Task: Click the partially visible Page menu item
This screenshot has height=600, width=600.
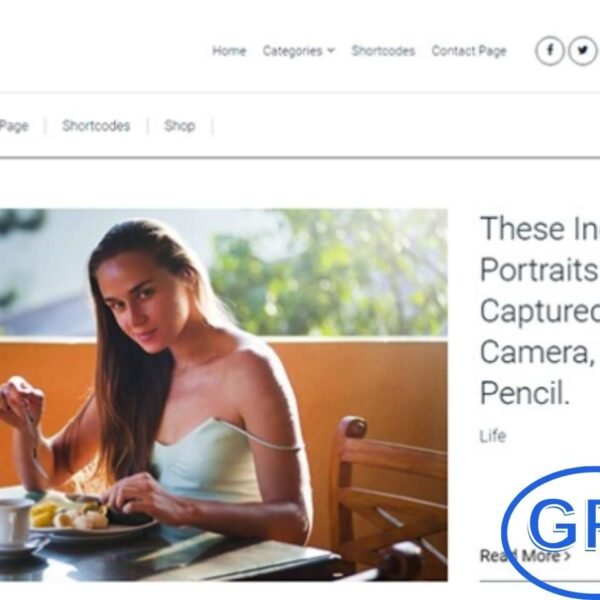Action: click(14, 126)
